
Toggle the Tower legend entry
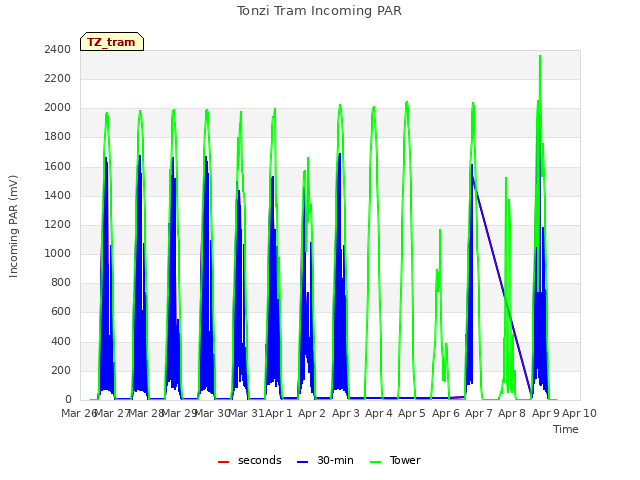(x=395, y=460)
